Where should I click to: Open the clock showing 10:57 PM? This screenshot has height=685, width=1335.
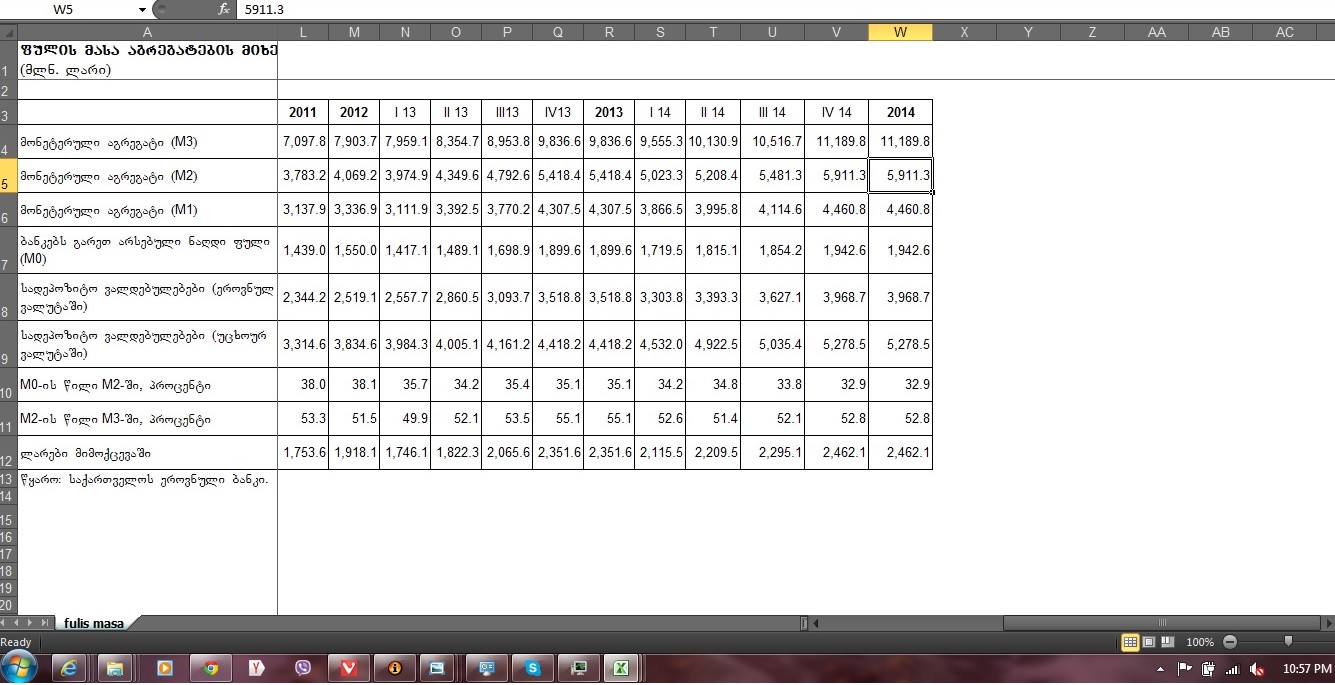[x=1307, y=668]
